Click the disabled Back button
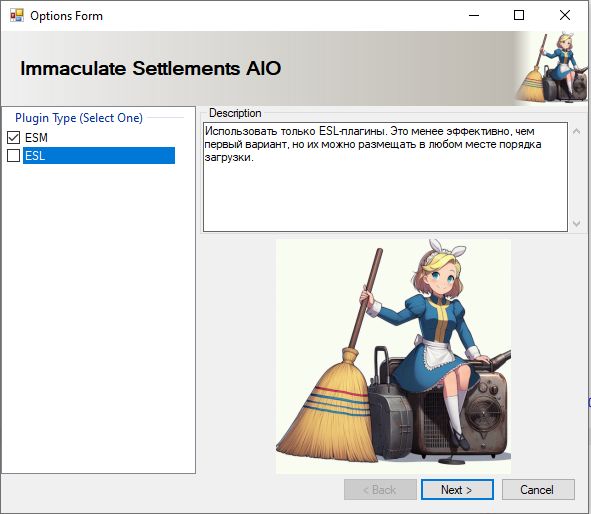Viewport: 591px width, 514px height. pos(380,490)
